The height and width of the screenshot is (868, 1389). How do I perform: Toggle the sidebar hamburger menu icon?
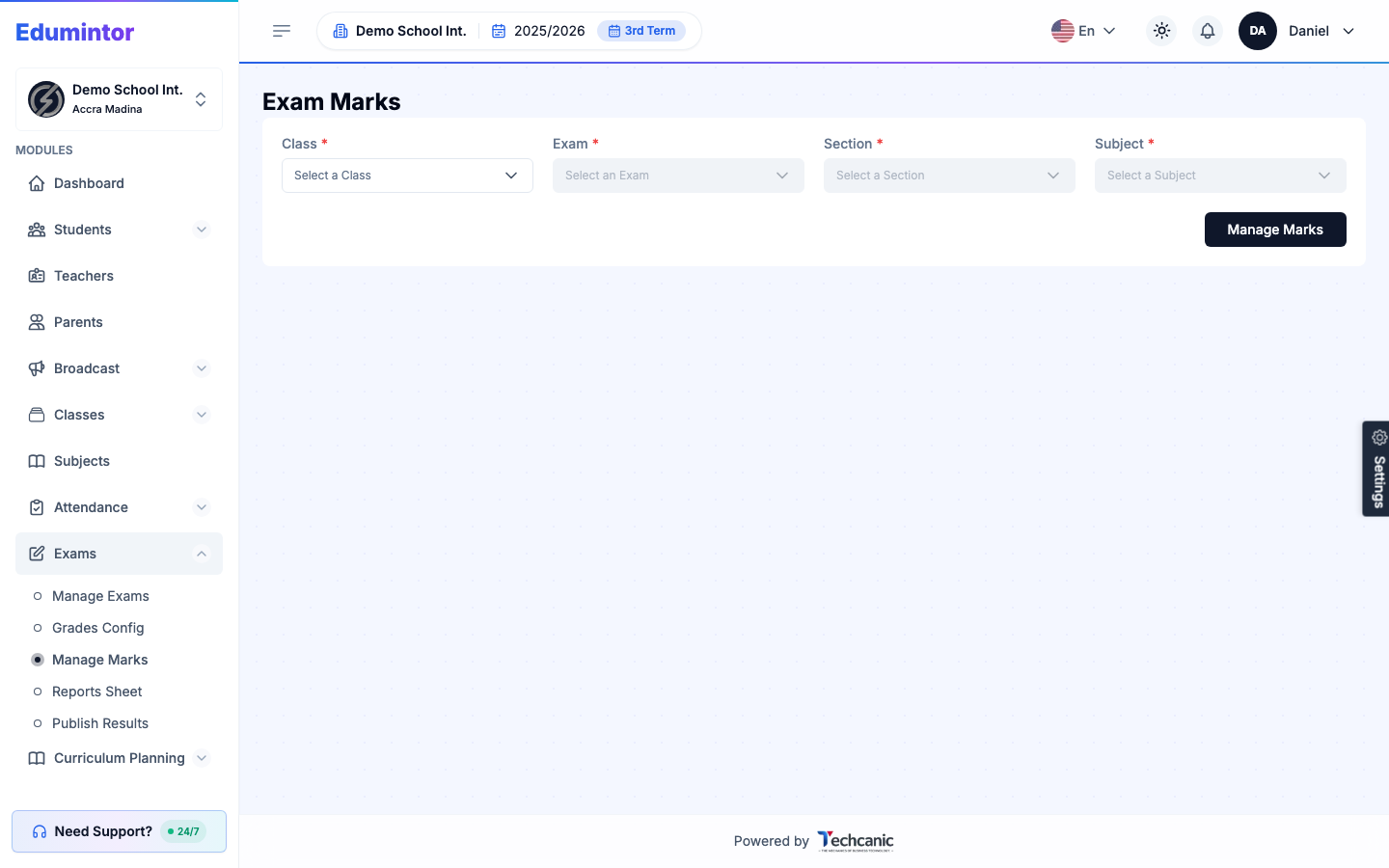(x=282, y=31)
